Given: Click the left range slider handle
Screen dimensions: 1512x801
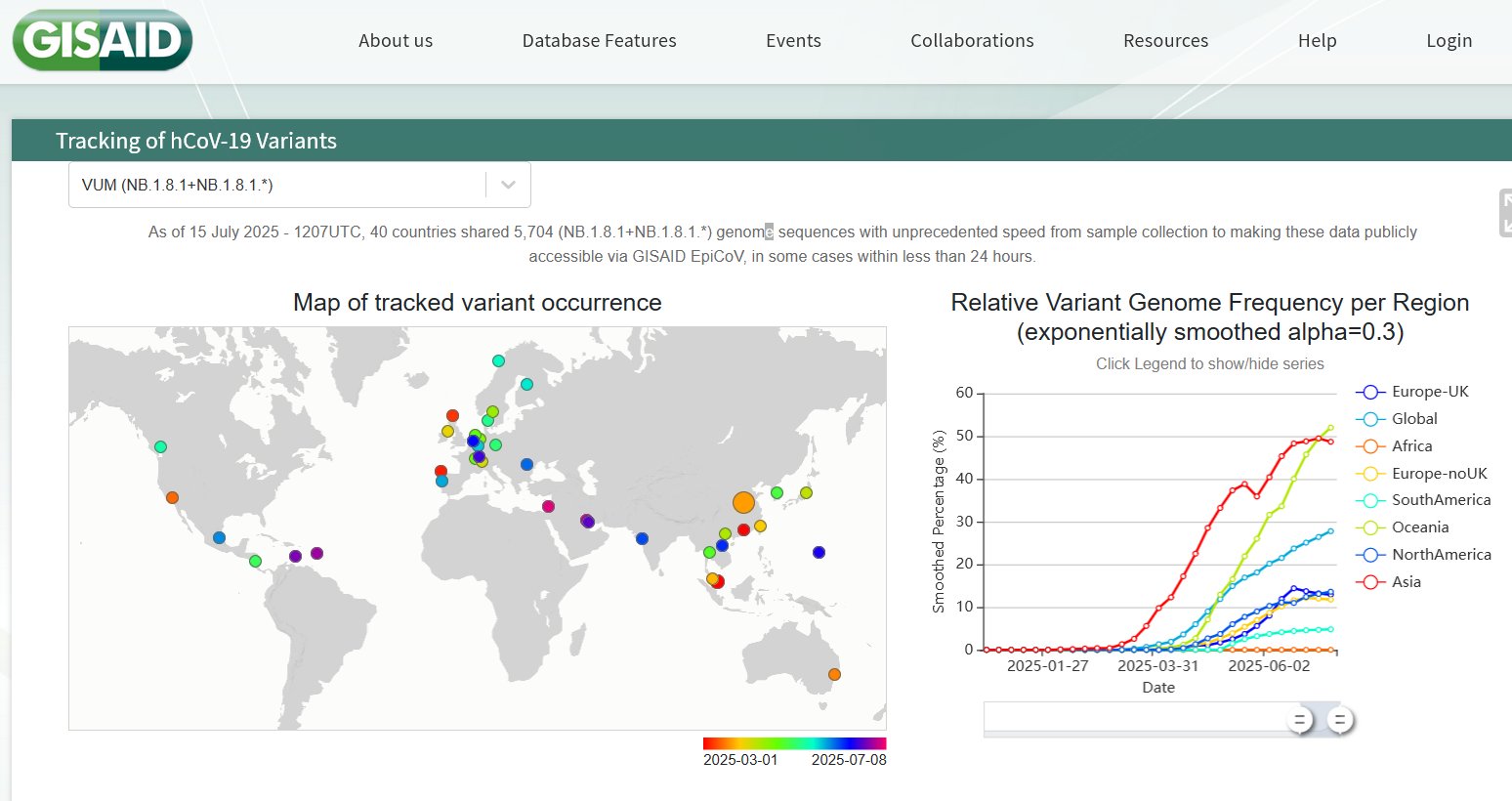Looking at the screenshot, I should click(1299, 721).
